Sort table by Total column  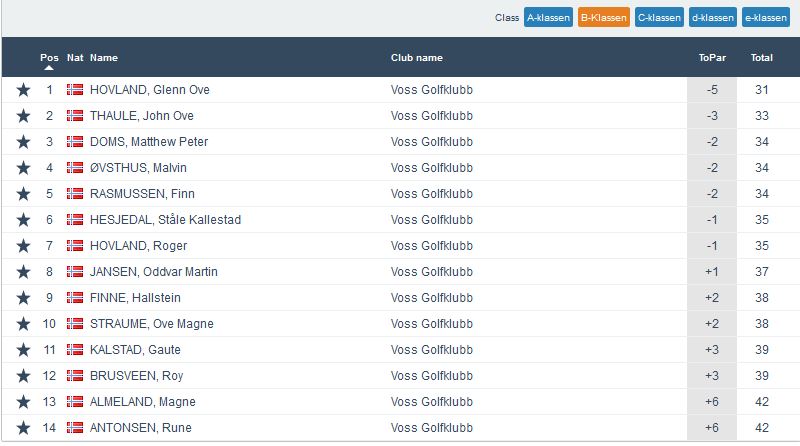tap(762, 58)
